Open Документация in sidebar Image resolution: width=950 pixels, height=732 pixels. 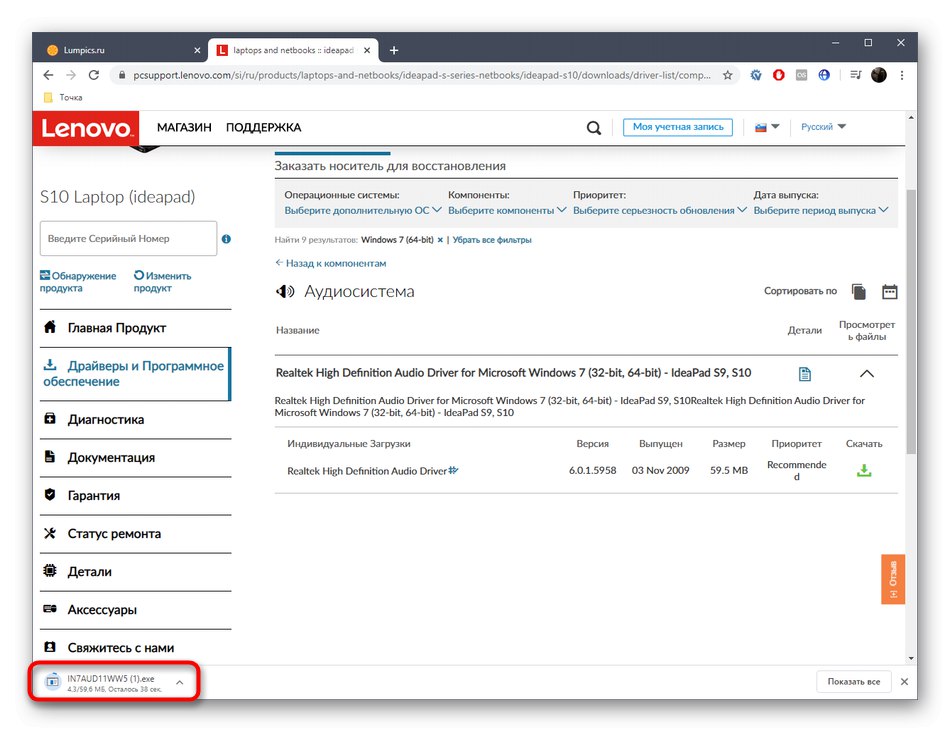tap(136, 458)
